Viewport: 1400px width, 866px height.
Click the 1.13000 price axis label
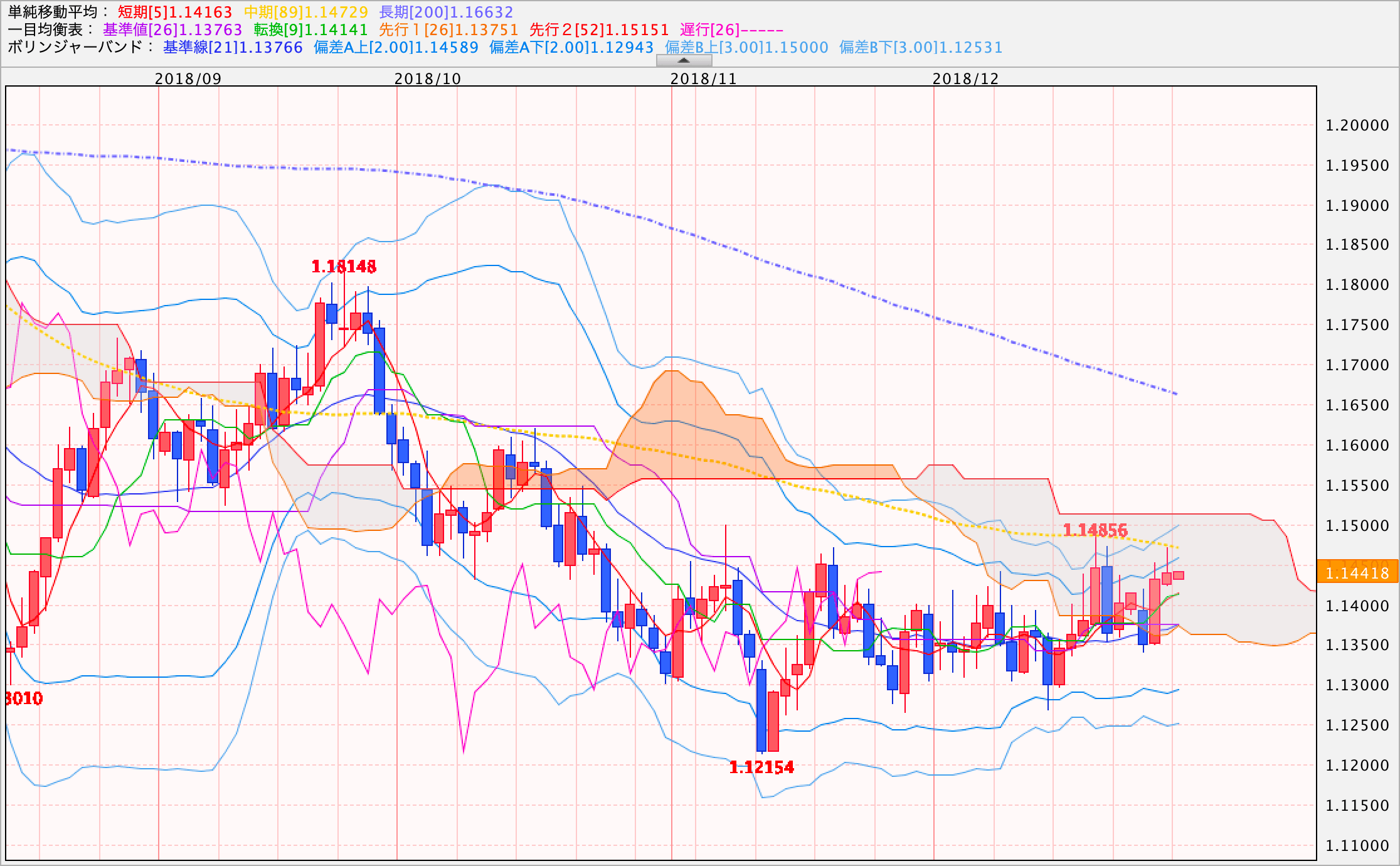coord(1357,685)
